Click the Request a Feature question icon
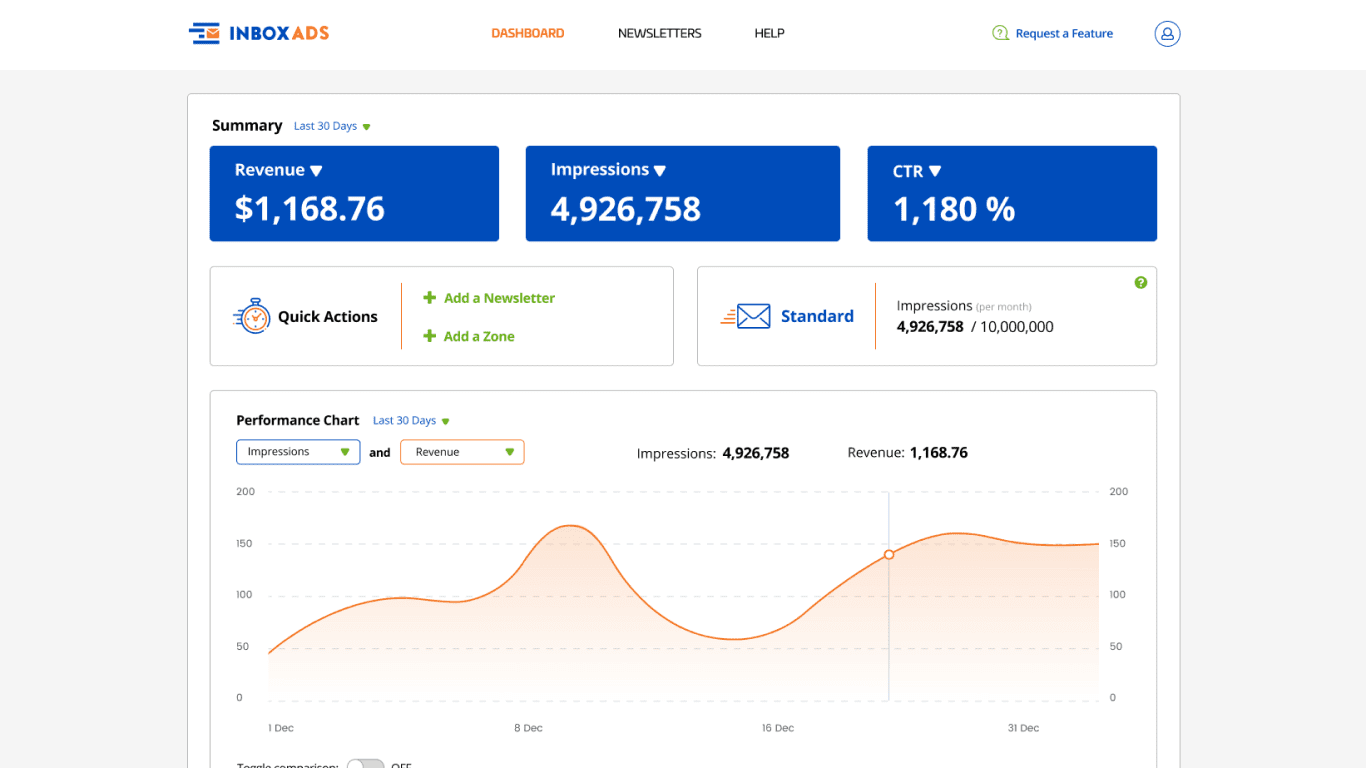This screenshot has width=1366, height=768. (x=1000, y=33)
